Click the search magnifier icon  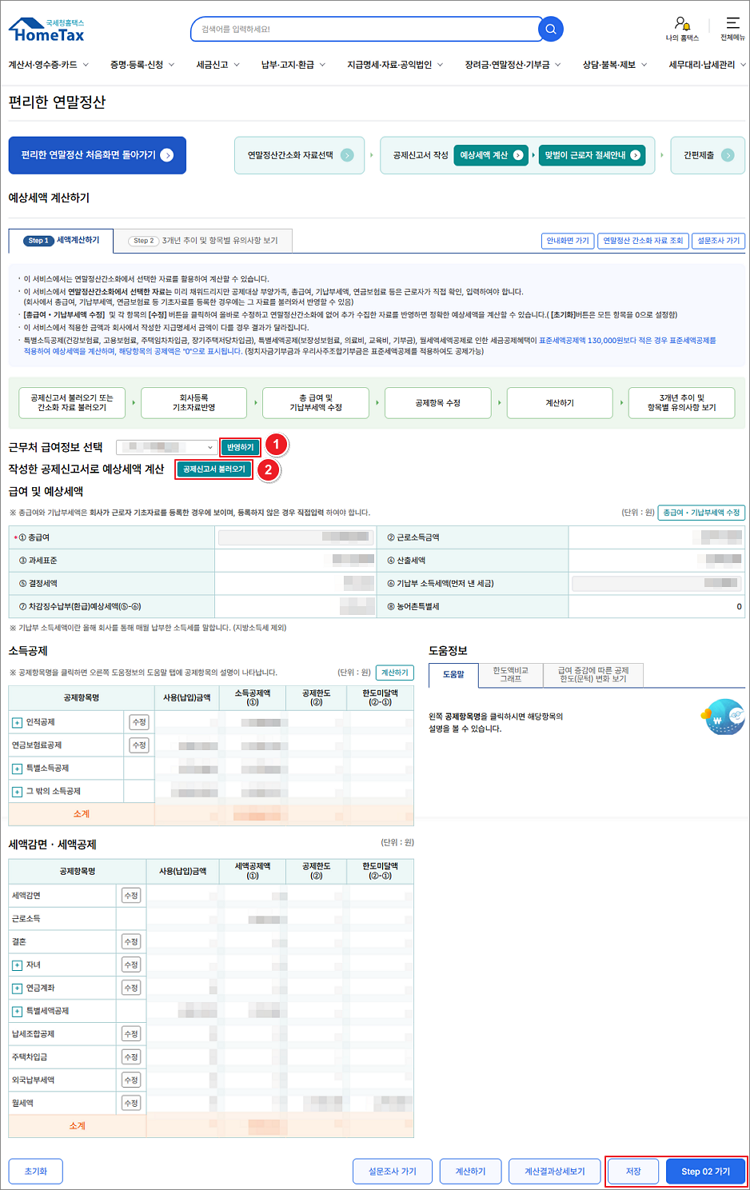point(550,29)
